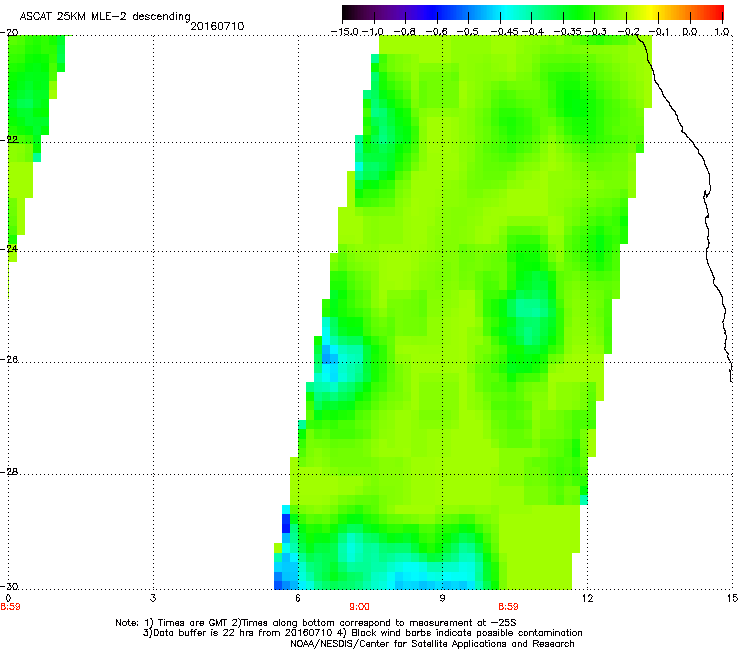Pick the red end of the color bar

point(716,13)
